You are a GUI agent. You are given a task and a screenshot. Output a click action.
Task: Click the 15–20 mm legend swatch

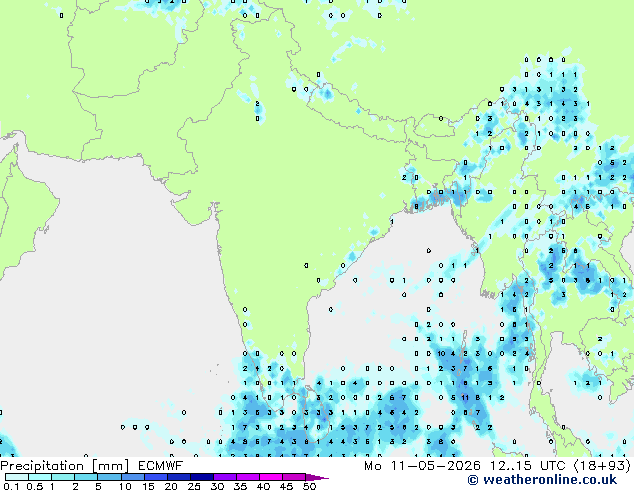[156, 477]
